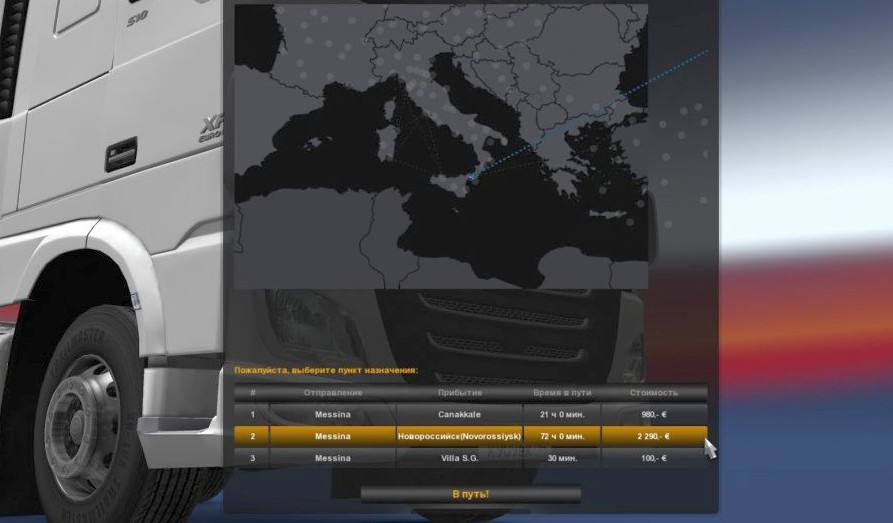
Task: Select the 100,- € price cell
Action: tap(654, 458)
